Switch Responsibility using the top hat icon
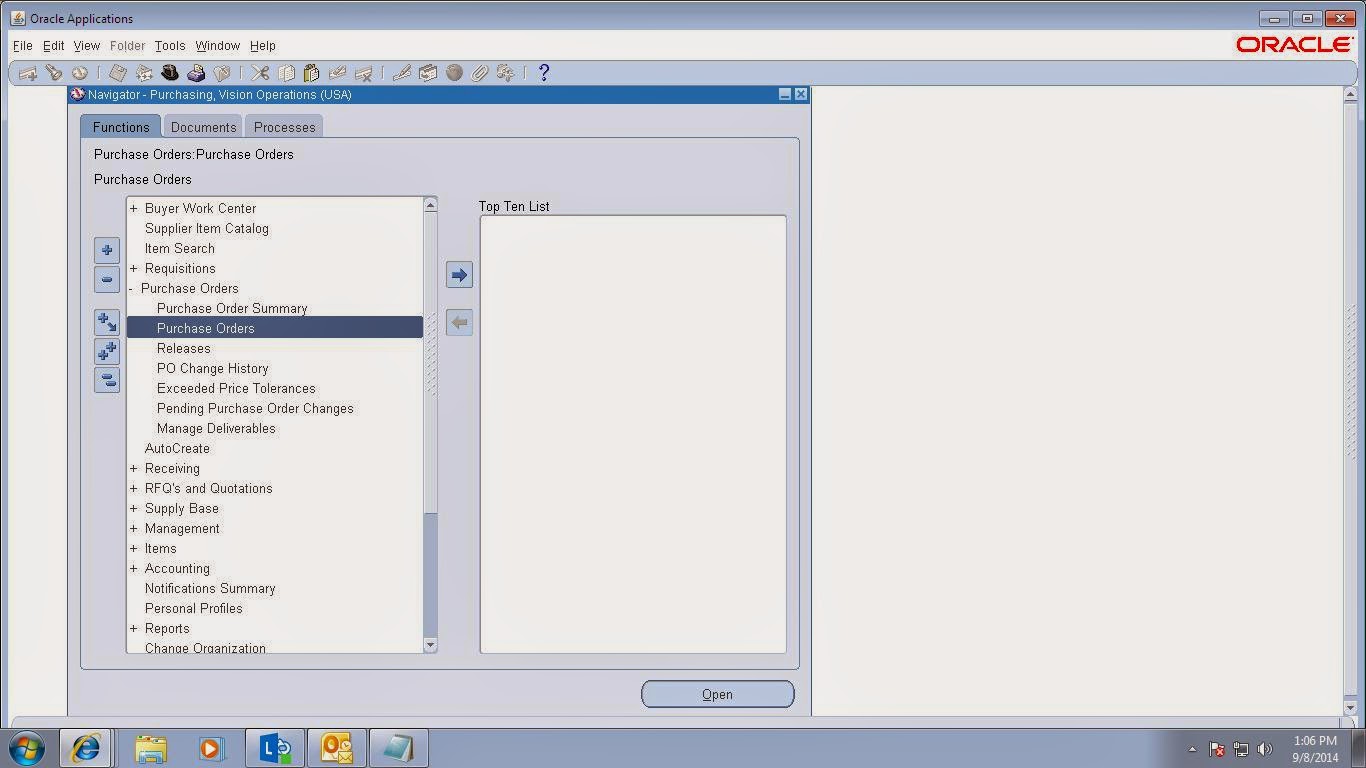 pos(170,72)
